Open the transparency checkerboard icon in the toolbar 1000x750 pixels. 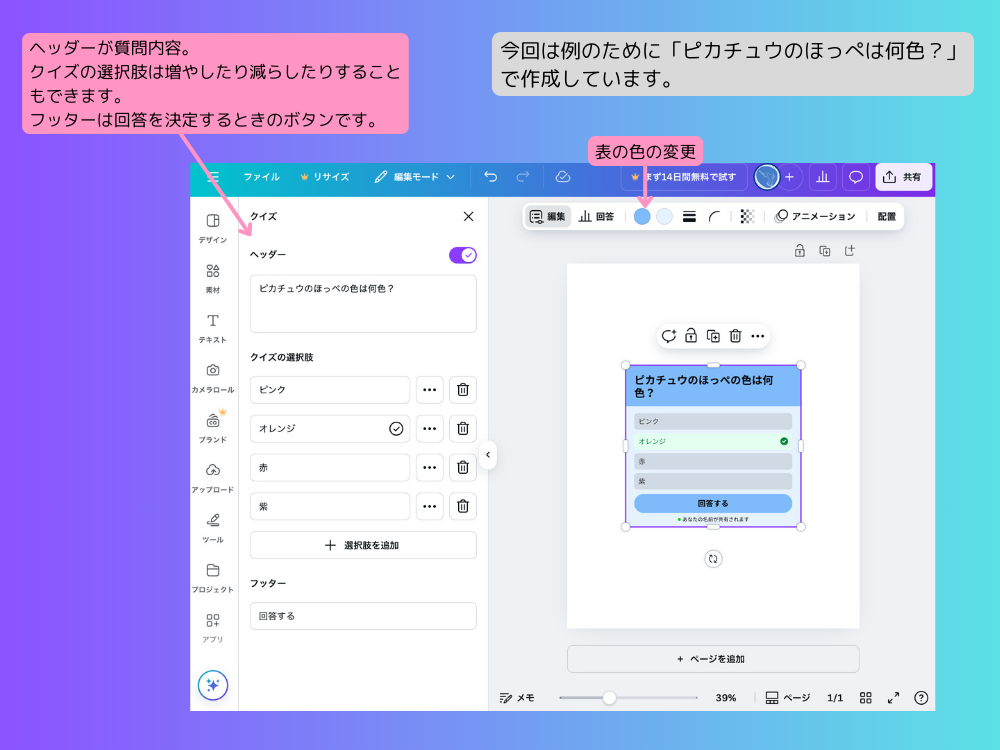(745, 216)
